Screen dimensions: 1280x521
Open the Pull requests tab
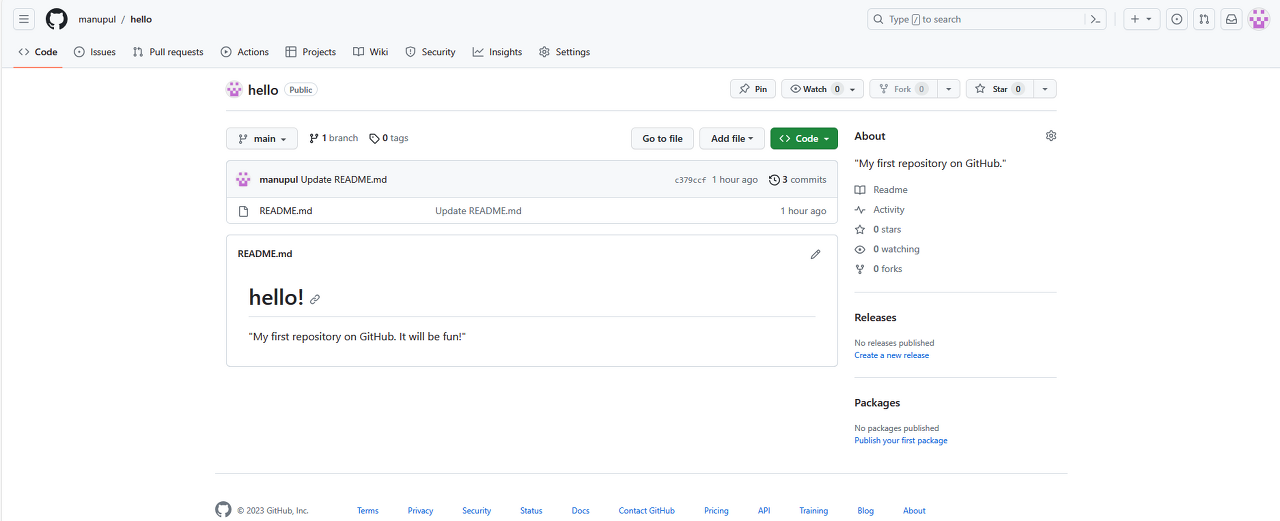click(168, 52)
